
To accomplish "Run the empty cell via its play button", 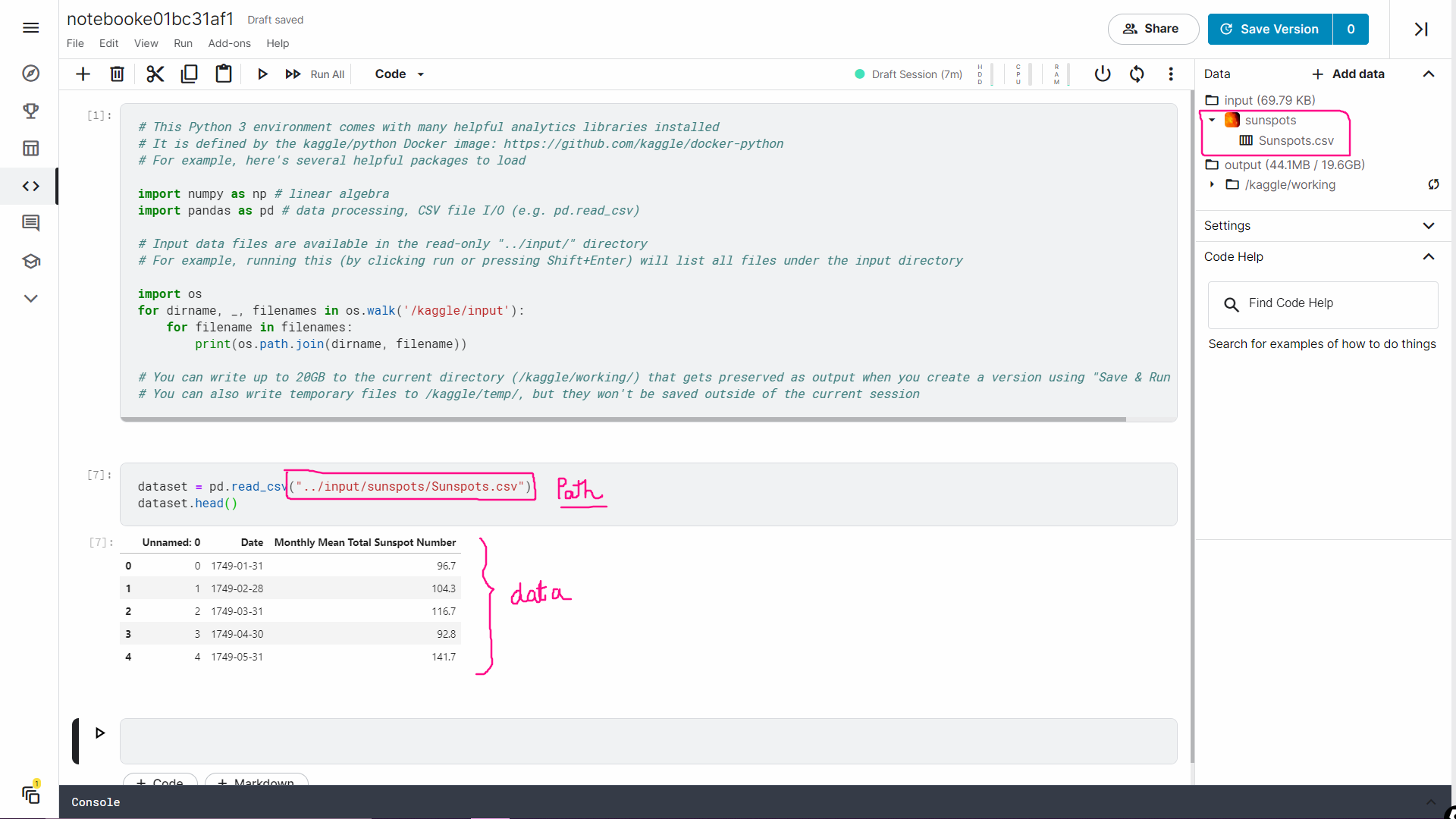I will point(99,733).
